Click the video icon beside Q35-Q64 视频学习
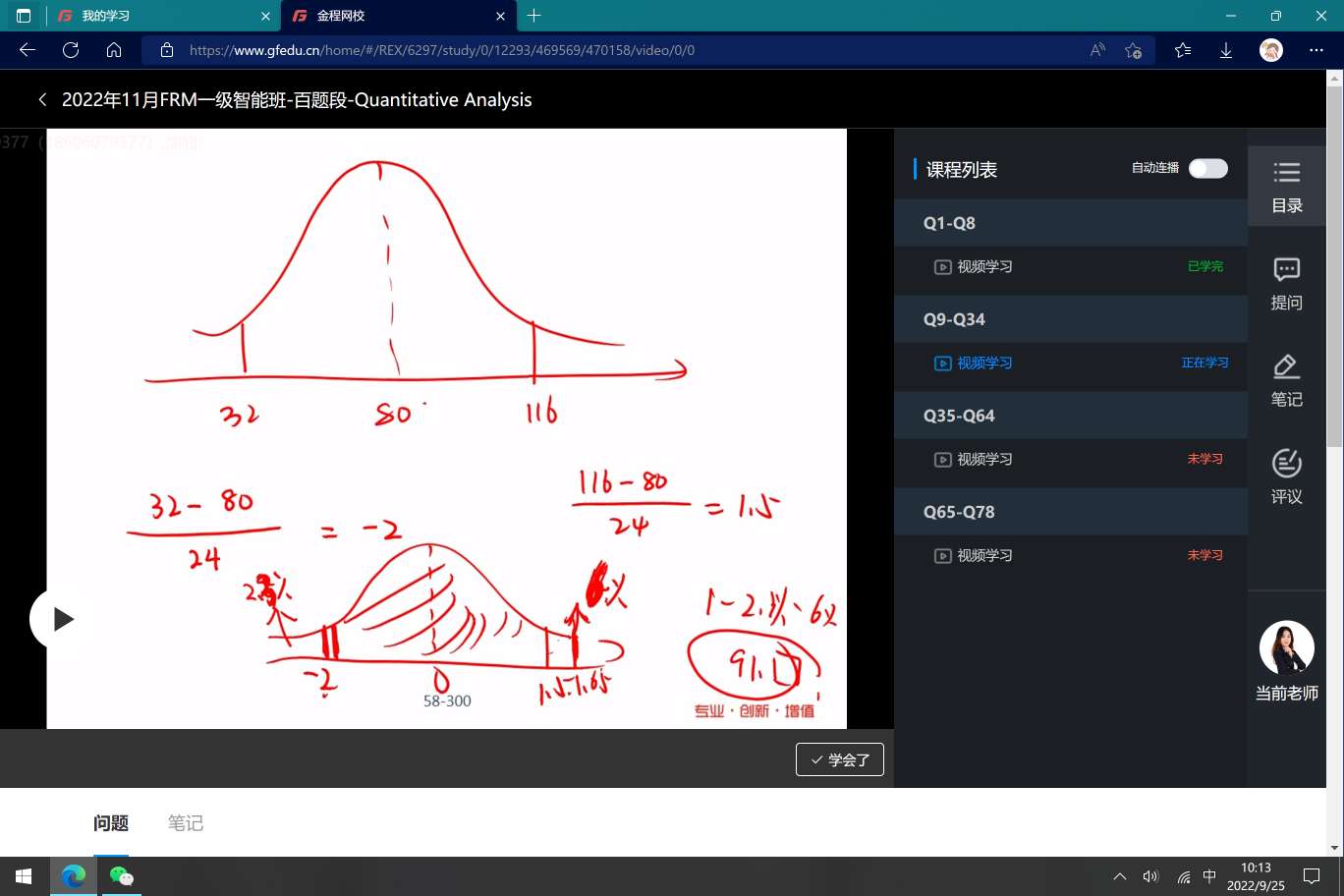1344x896 pixels. tap(942, 459)
